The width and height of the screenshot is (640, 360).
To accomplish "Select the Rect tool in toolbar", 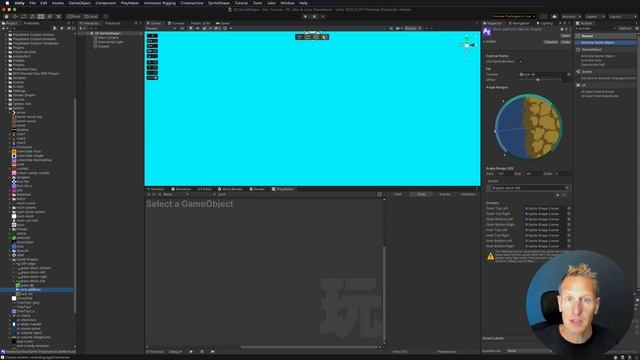I will coord(41,16).
